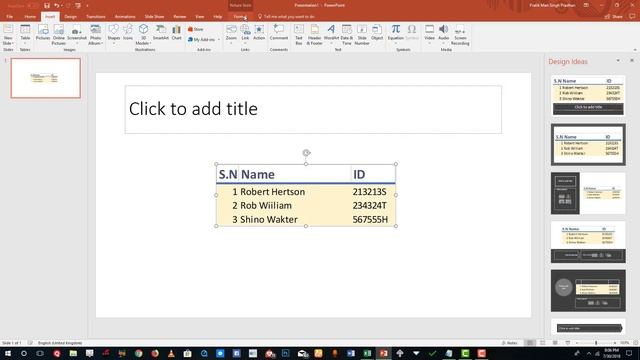
Task: Insert a SmartArt graphic
Action: (x=160, y=33)
